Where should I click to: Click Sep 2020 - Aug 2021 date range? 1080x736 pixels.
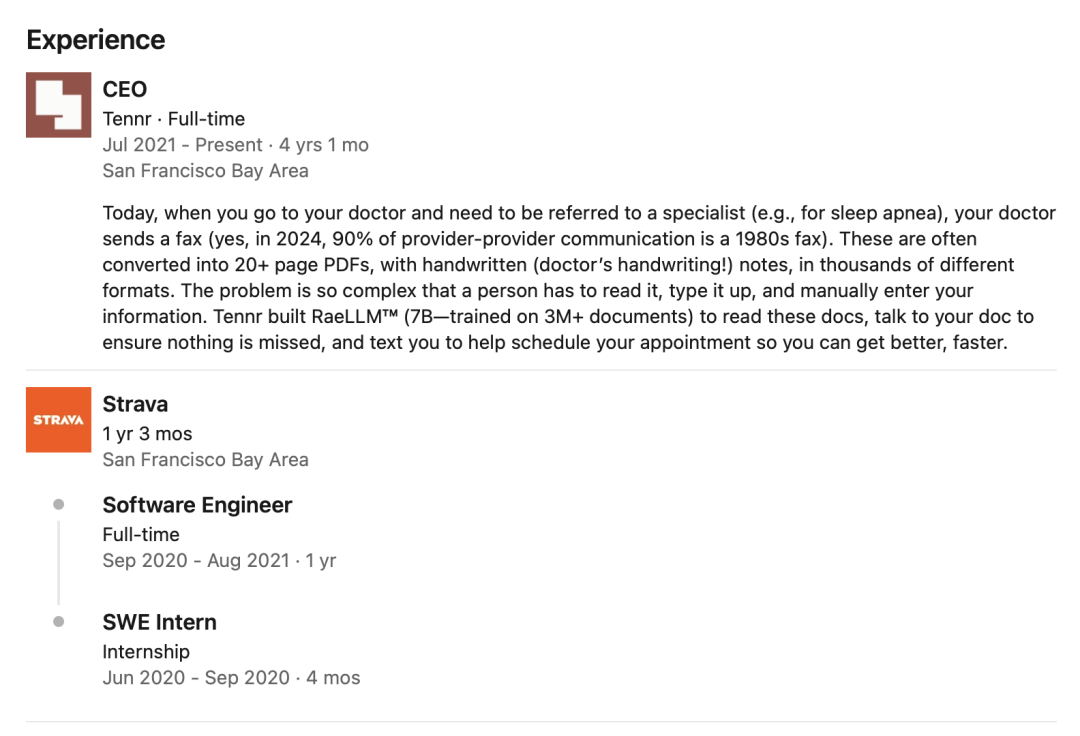(x=196, y=560)
